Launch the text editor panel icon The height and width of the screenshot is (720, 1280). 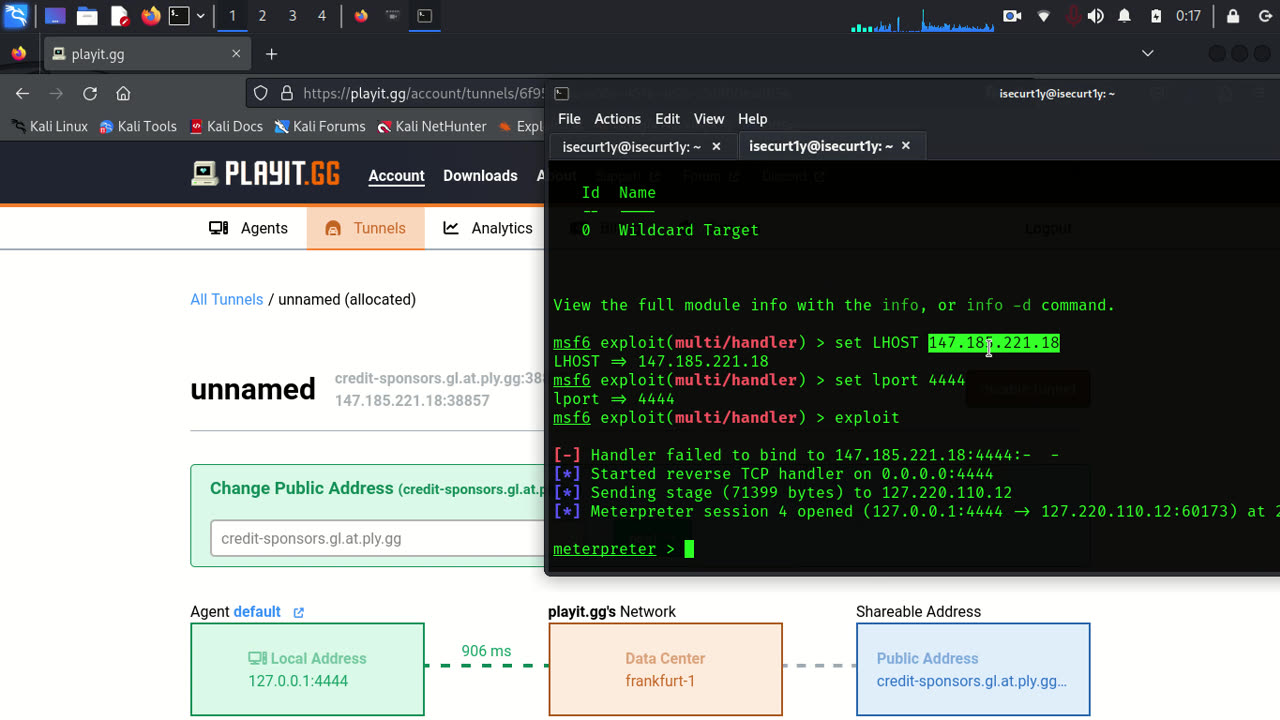coord(119,16)
